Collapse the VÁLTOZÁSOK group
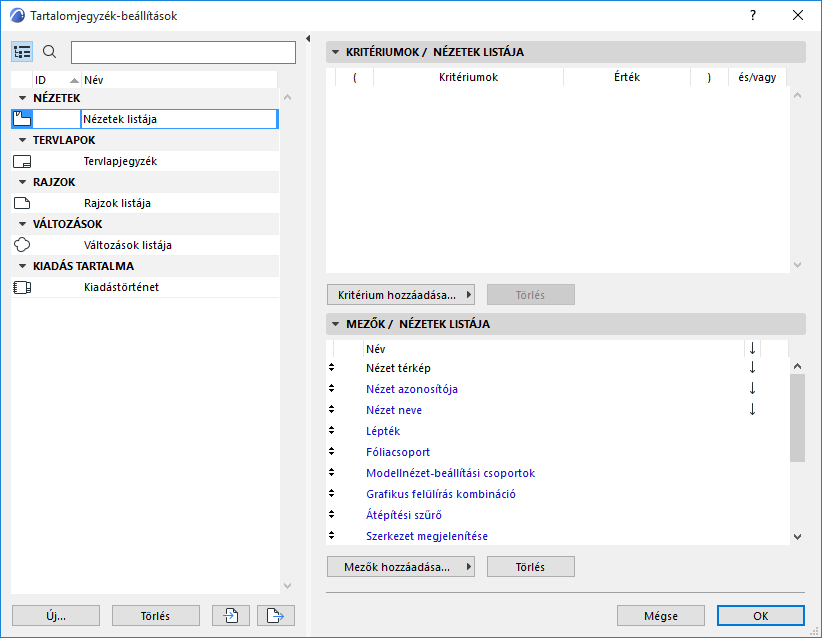822x638 pixels. point(22,224)
